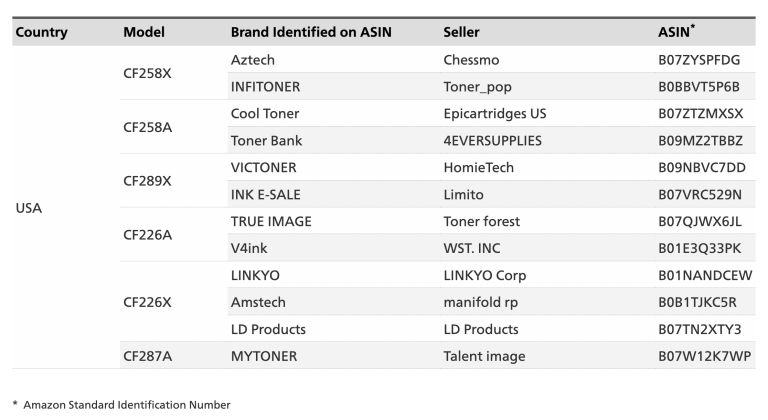This screenshot has width=768, height=420.
Task: Select the CF258X model cell
Action: pos(147,73)
